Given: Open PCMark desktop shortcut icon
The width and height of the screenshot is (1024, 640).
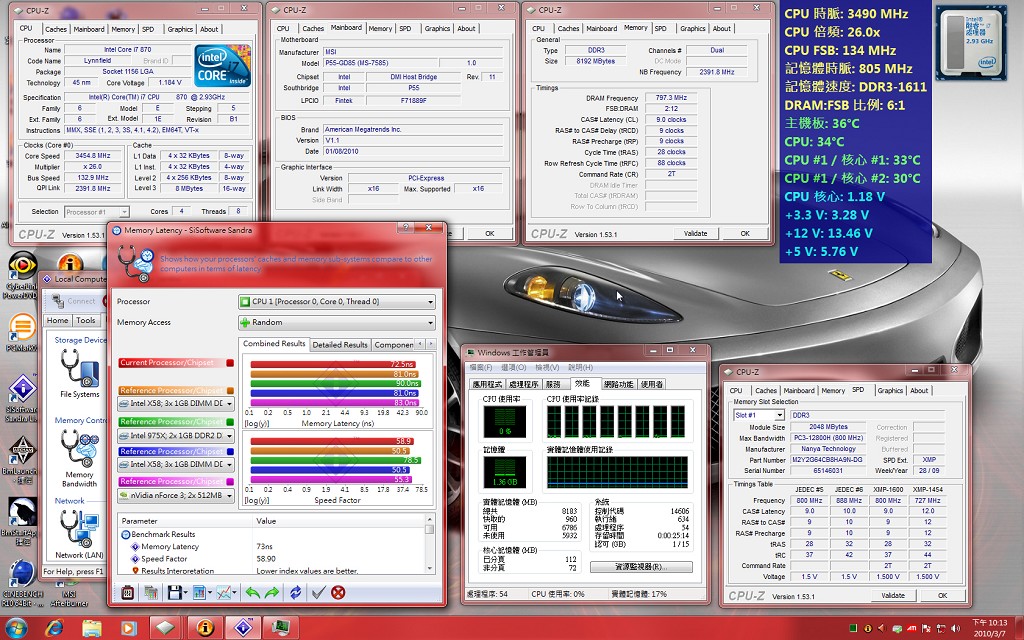Looking at the screenshot, I should tap(22, 332).
